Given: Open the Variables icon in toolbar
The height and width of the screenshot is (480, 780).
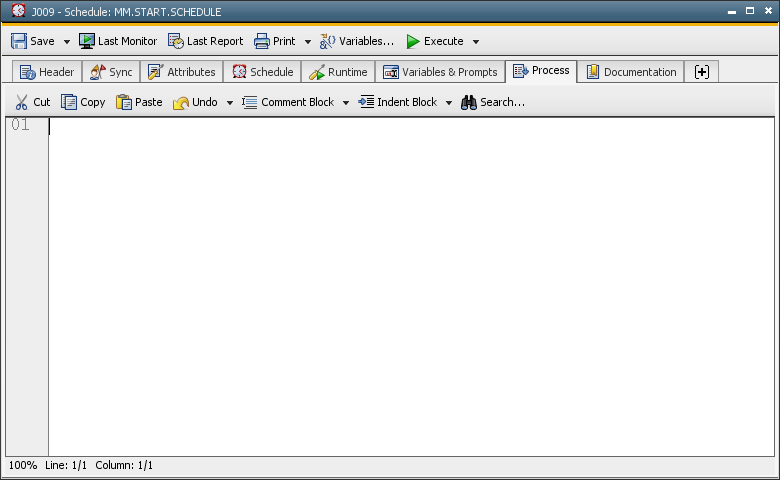Looking at the screenshot, I should [327, 41].
